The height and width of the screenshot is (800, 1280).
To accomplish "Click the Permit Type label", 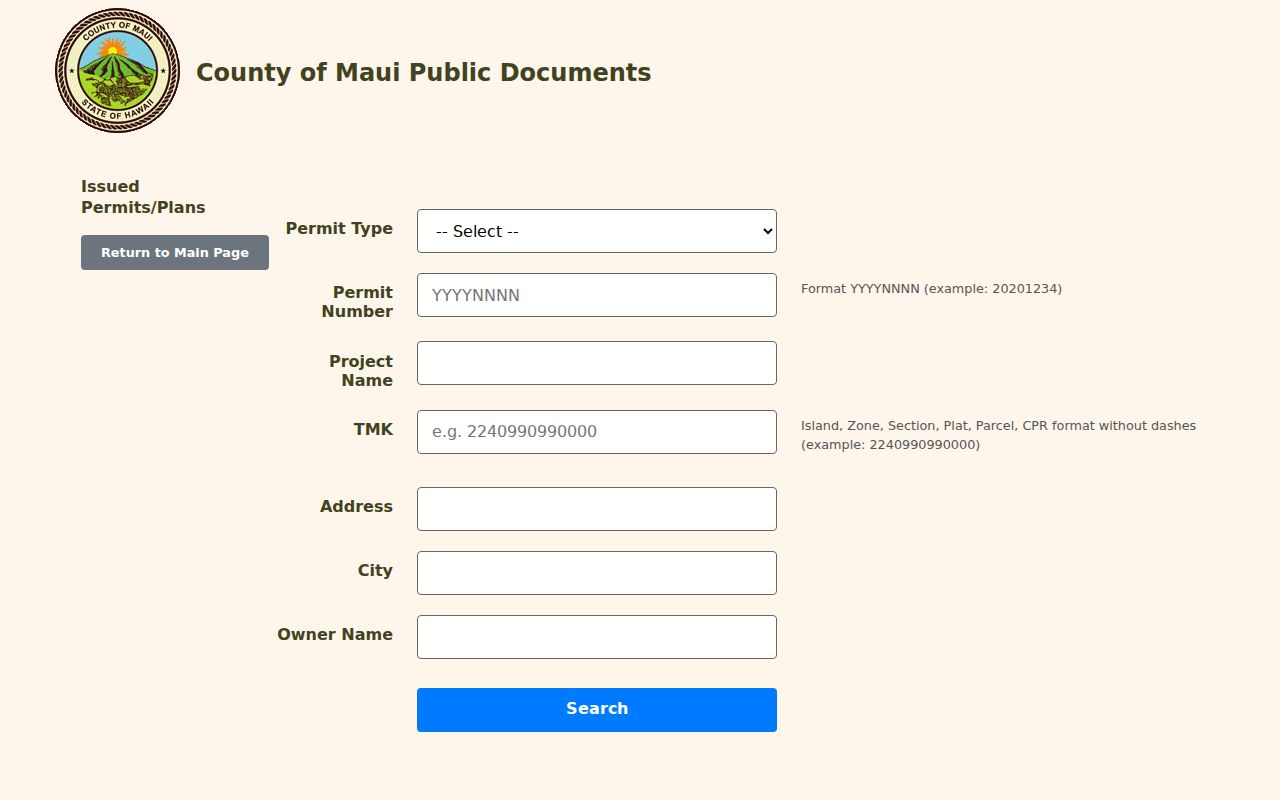I will pos(339,228).
